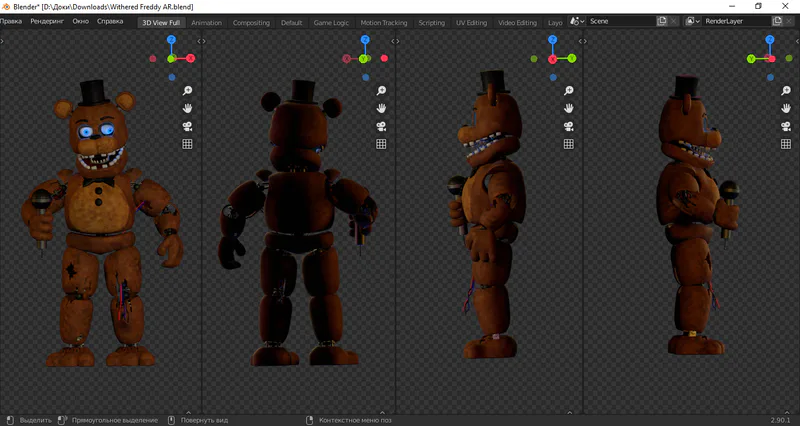800x426 pixels.
Task: Open the Справка menu
Action: [110, 21]
